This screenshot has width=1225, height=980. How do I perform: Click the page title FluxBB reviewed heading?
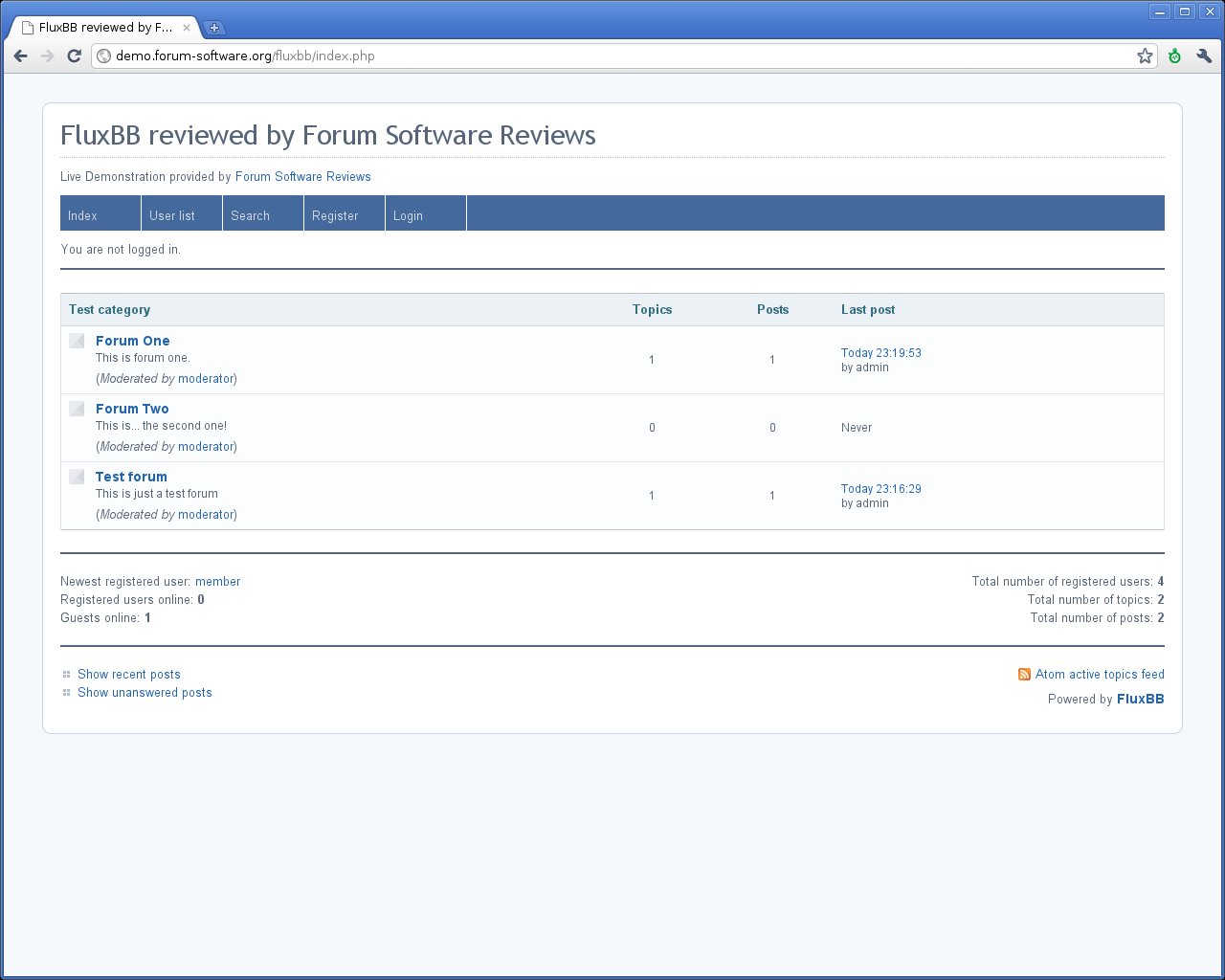[327, 136]
